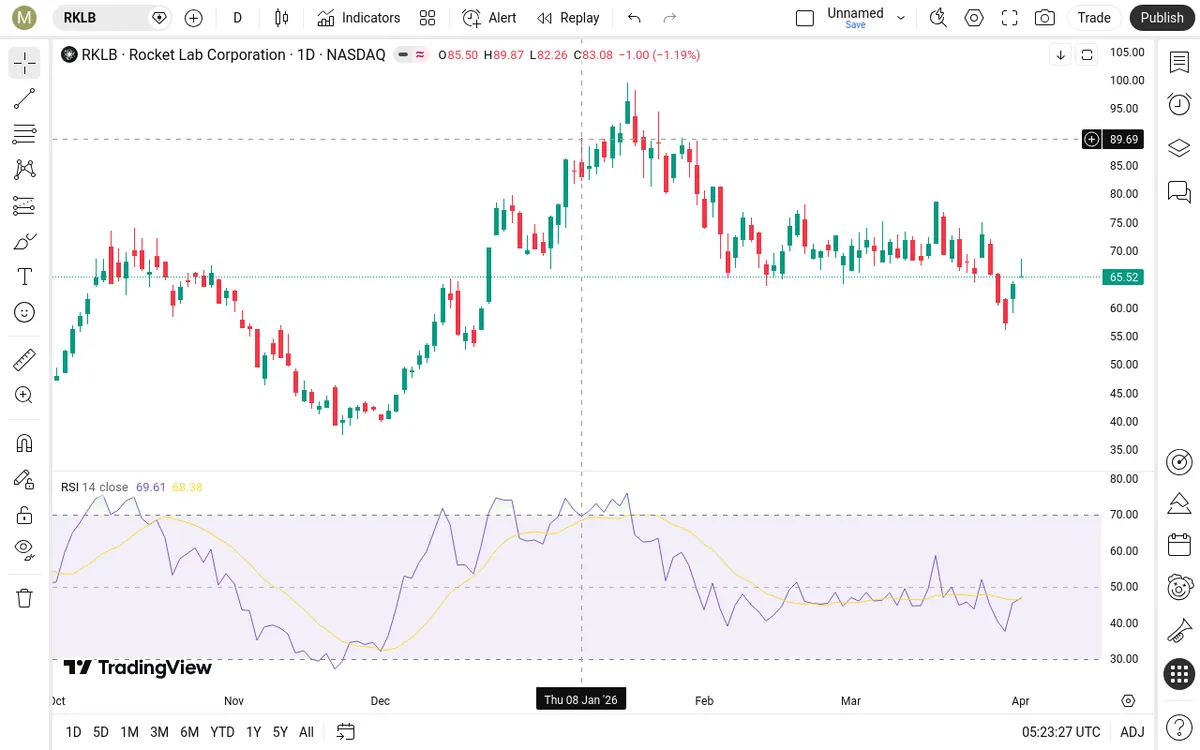Select the 3M date range
1200x750 pixels.
click(159, 732)
